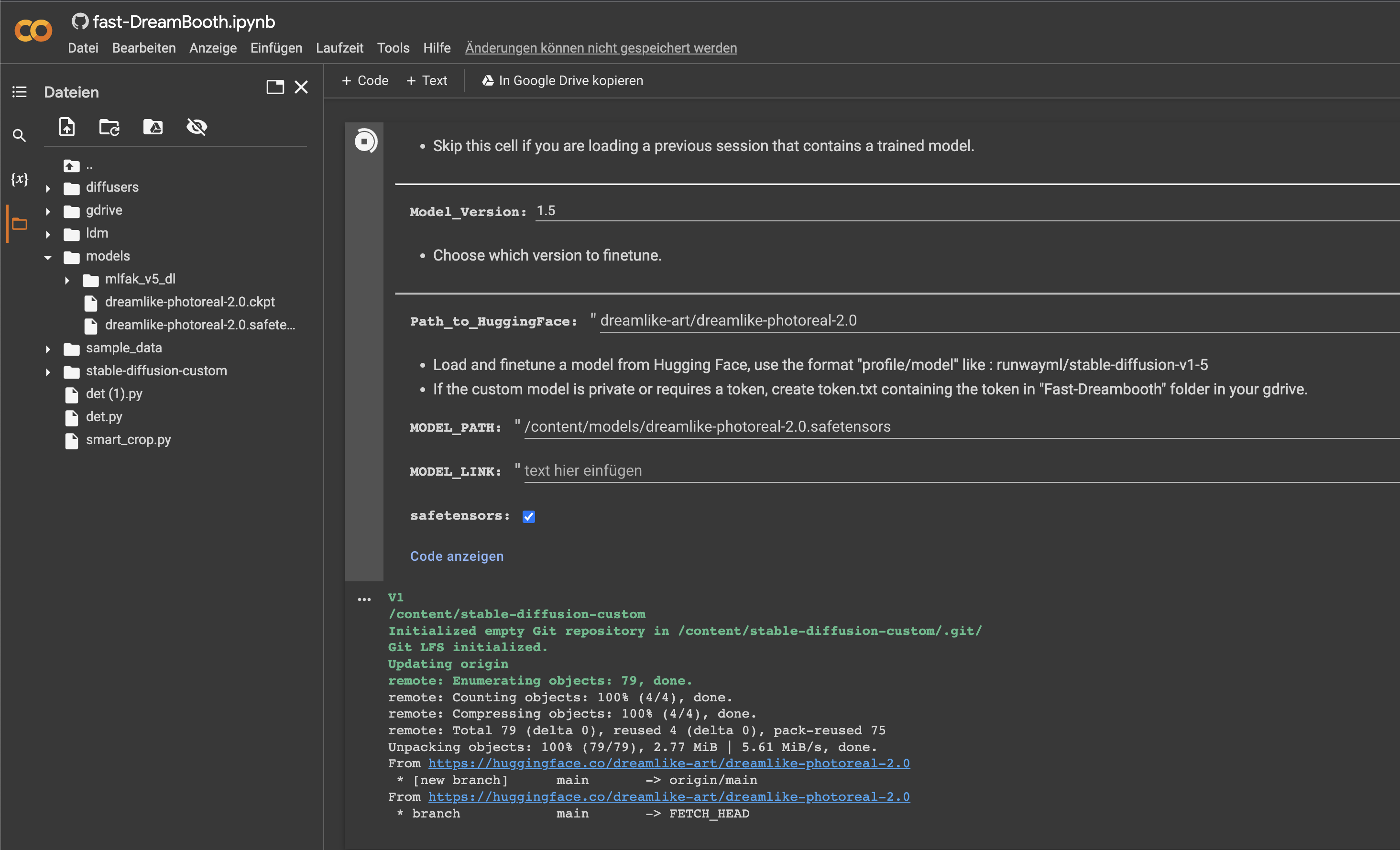Collapse the models folder

point(48,257)
